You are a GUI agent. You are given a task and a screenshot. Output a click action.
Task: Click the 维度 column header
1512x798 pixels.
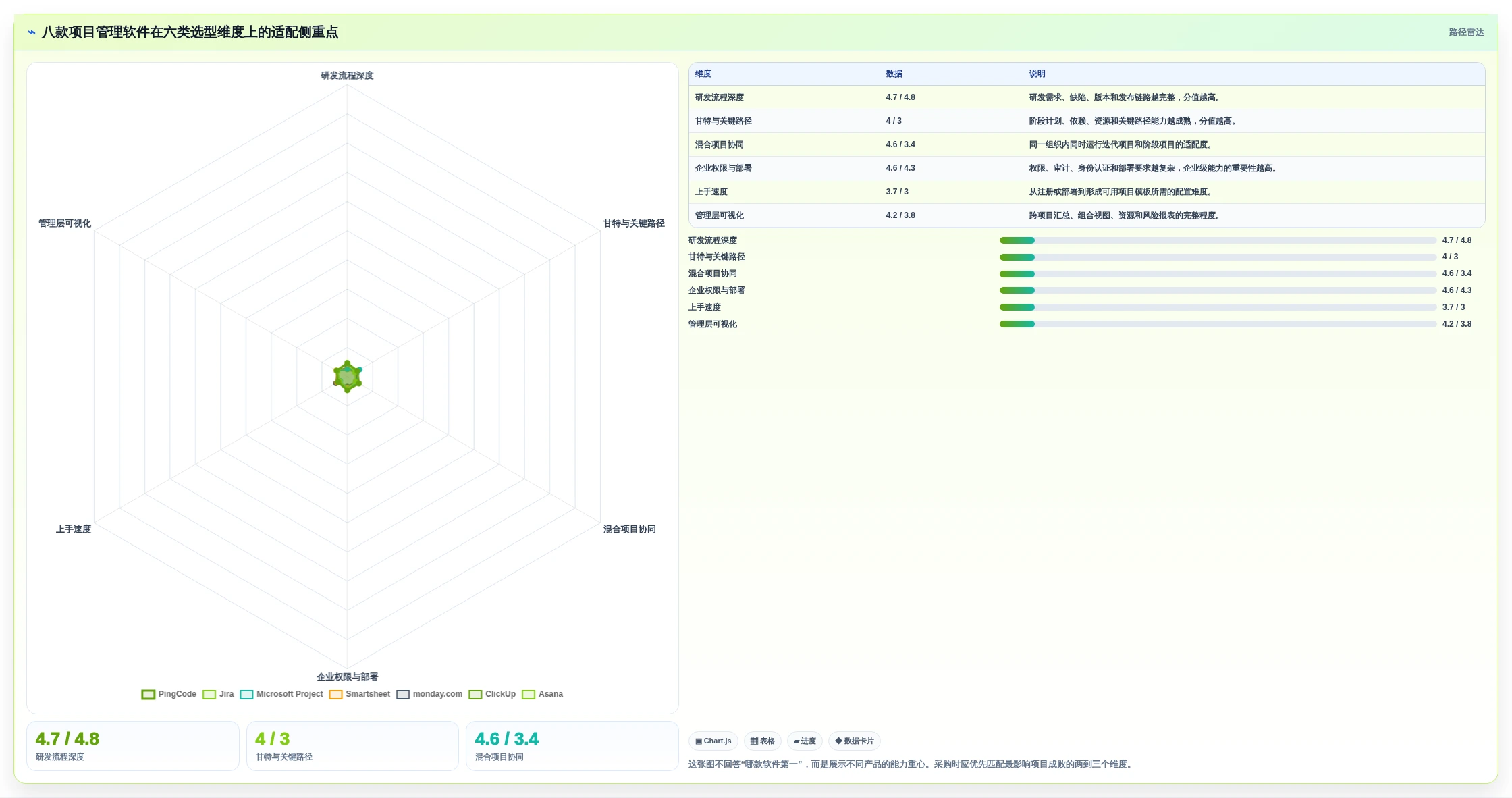(x=703, y=74)
